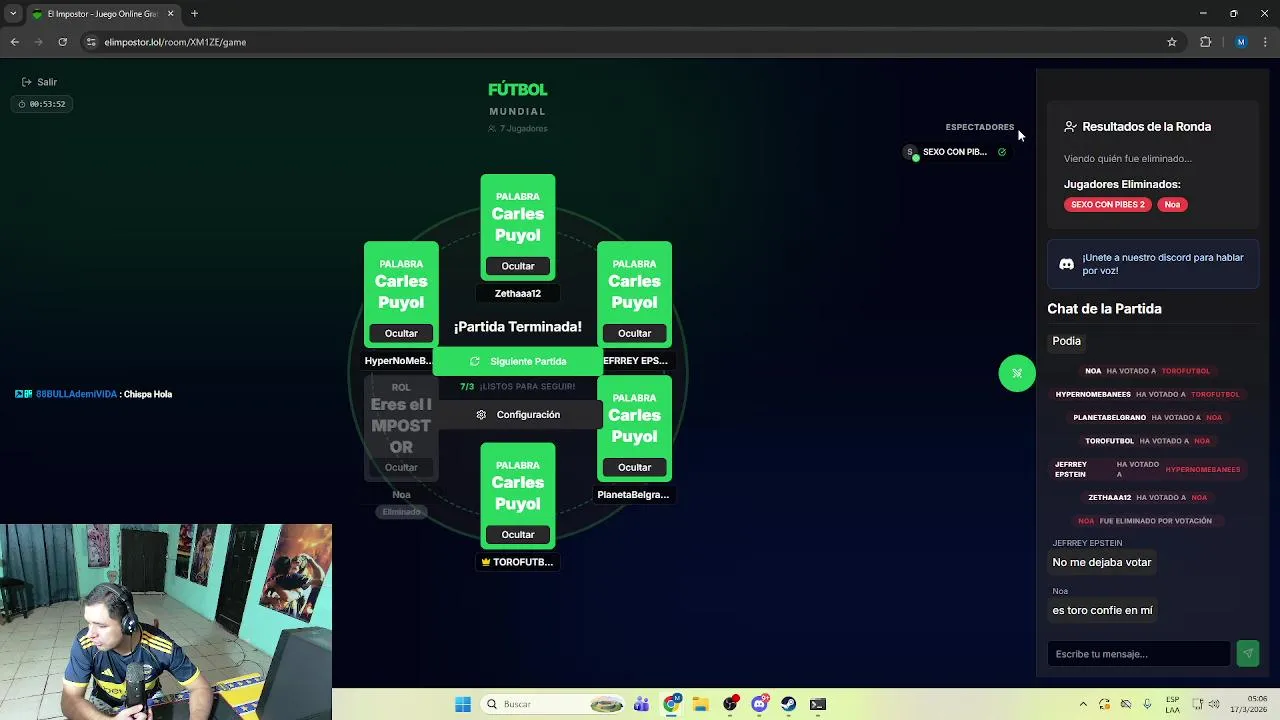1280x720 pixels.
Task: Click the Noa eliminated player tag
Action: pyautogui.click(x=1172, y=204)
